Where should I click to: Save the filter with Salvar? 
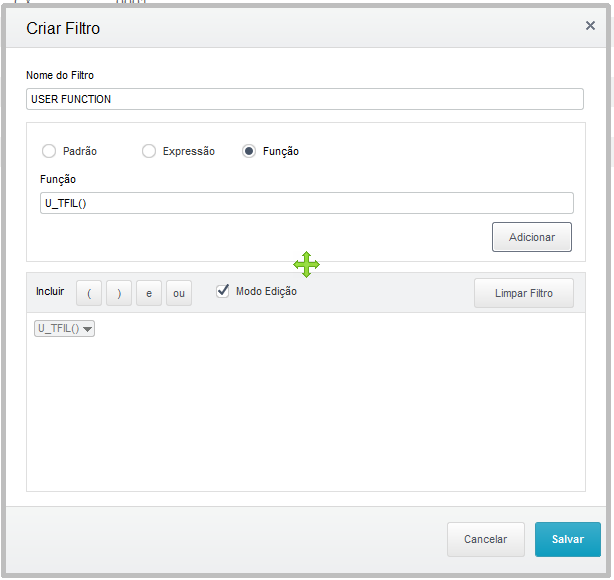(x=568, y=539)
